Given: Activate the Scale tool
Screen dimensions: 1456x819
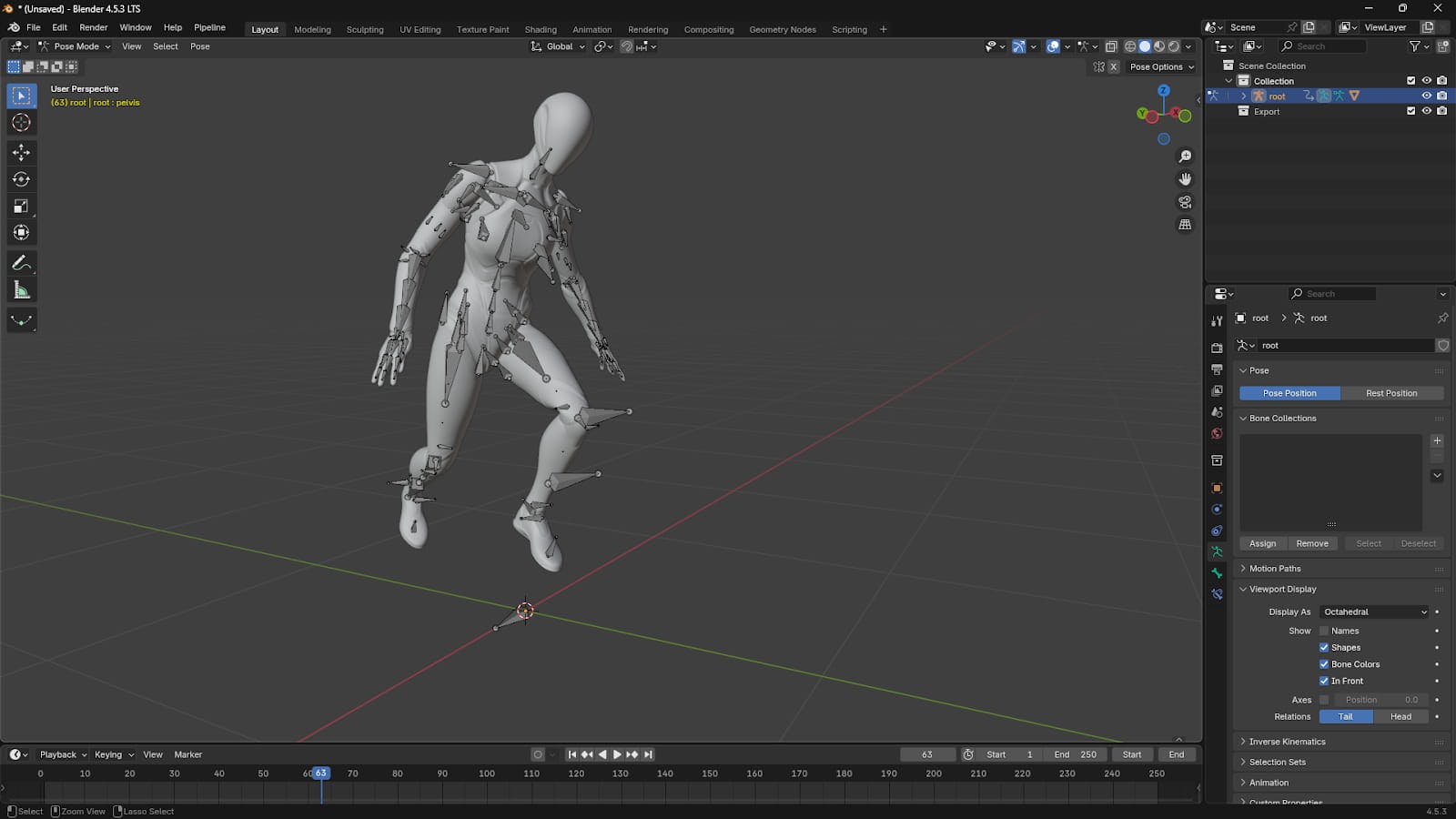Looking at the screenshot, I should click(21, 206).
